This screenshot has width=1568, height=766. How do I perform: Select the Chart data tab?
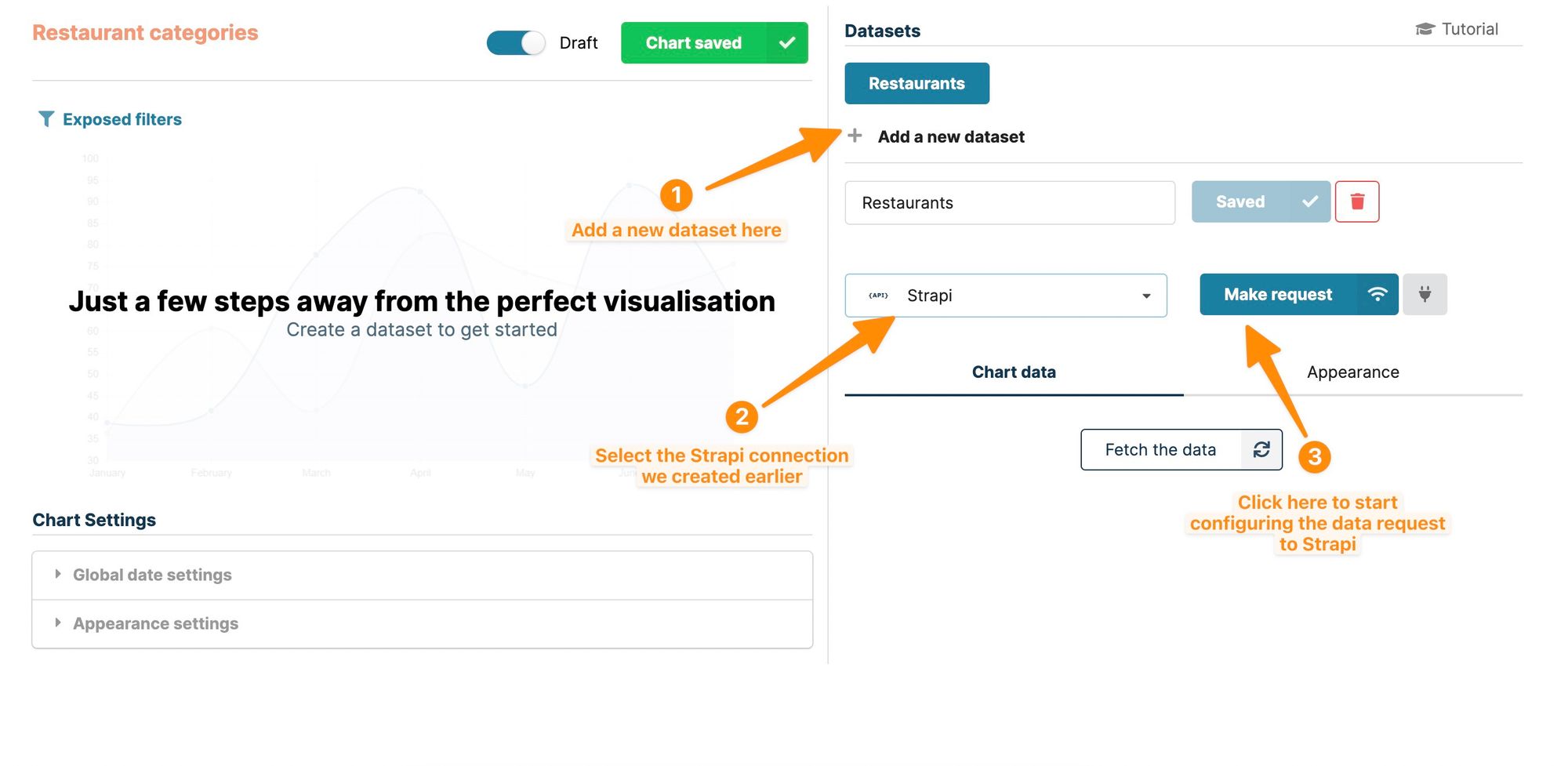(x=1014, y=372)
